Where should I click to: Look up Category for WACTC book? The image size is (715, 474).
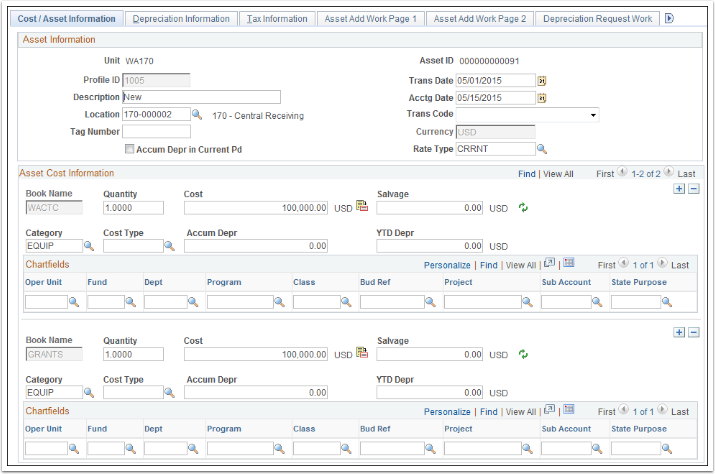[89, 246]
